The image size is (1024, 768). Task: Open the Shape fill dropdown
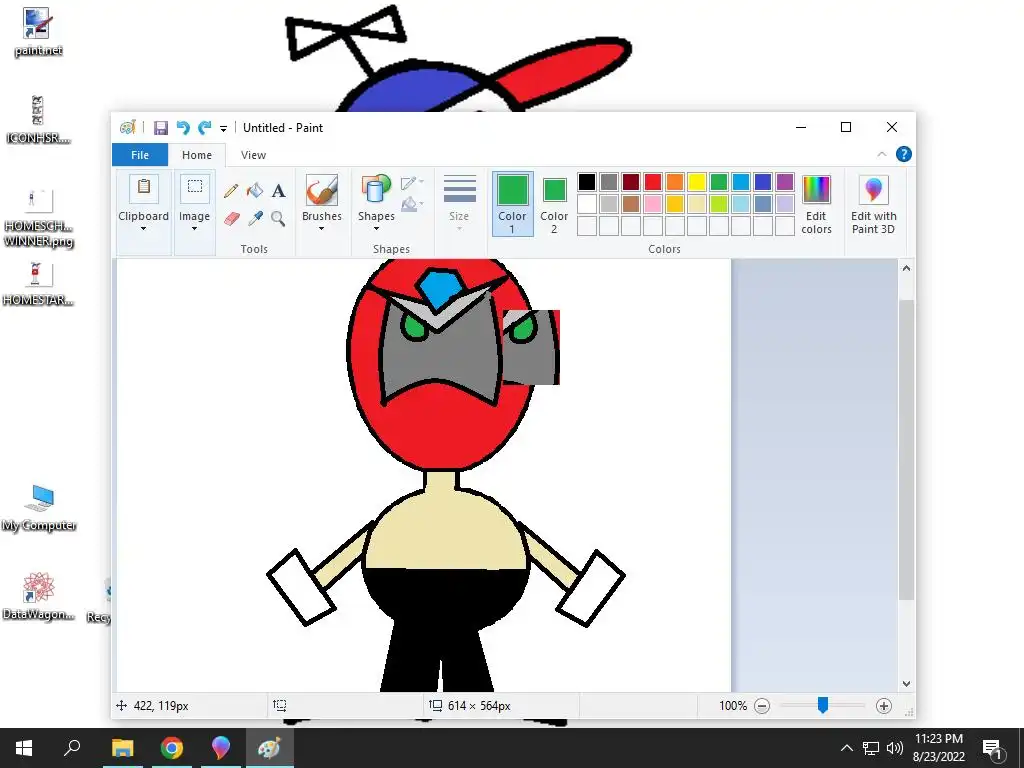pos(413,205)
